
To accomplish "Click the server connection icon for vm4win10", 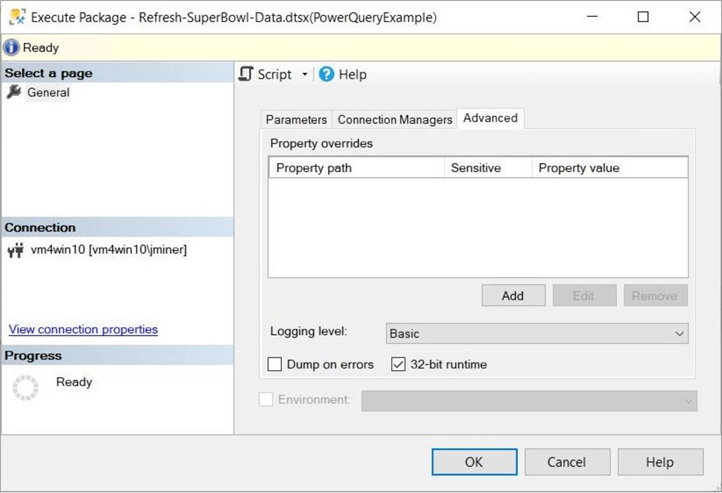I will point(15,250).
